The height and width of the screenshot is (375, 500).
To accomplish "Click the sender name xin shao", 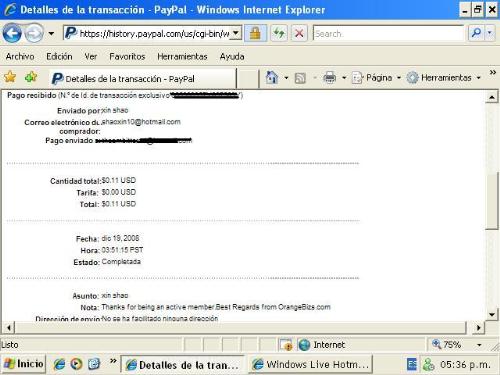I will tap(115, 110).
